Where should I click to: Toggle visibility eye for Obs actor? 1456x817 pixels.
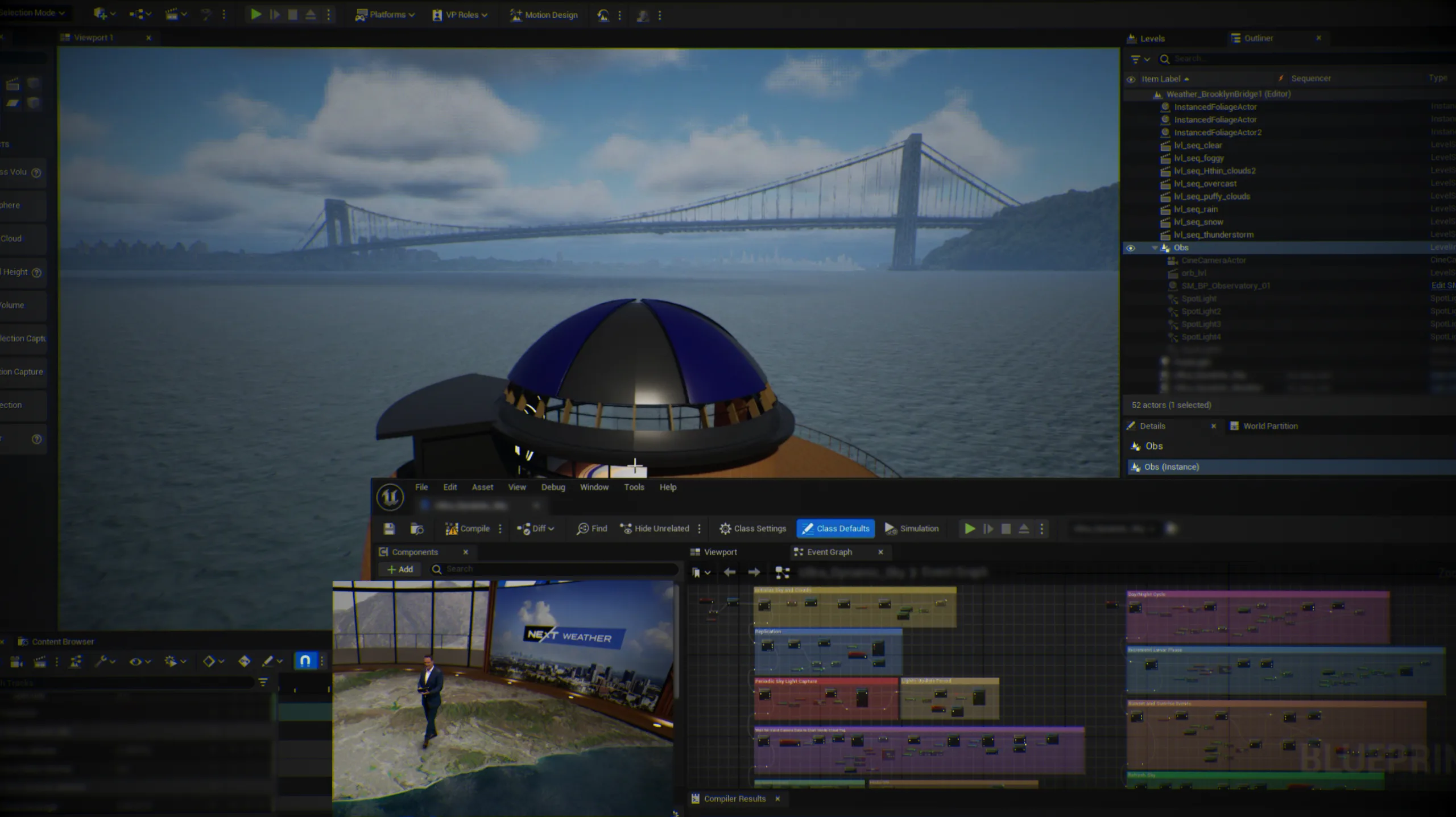click(x=1131, y=248)
